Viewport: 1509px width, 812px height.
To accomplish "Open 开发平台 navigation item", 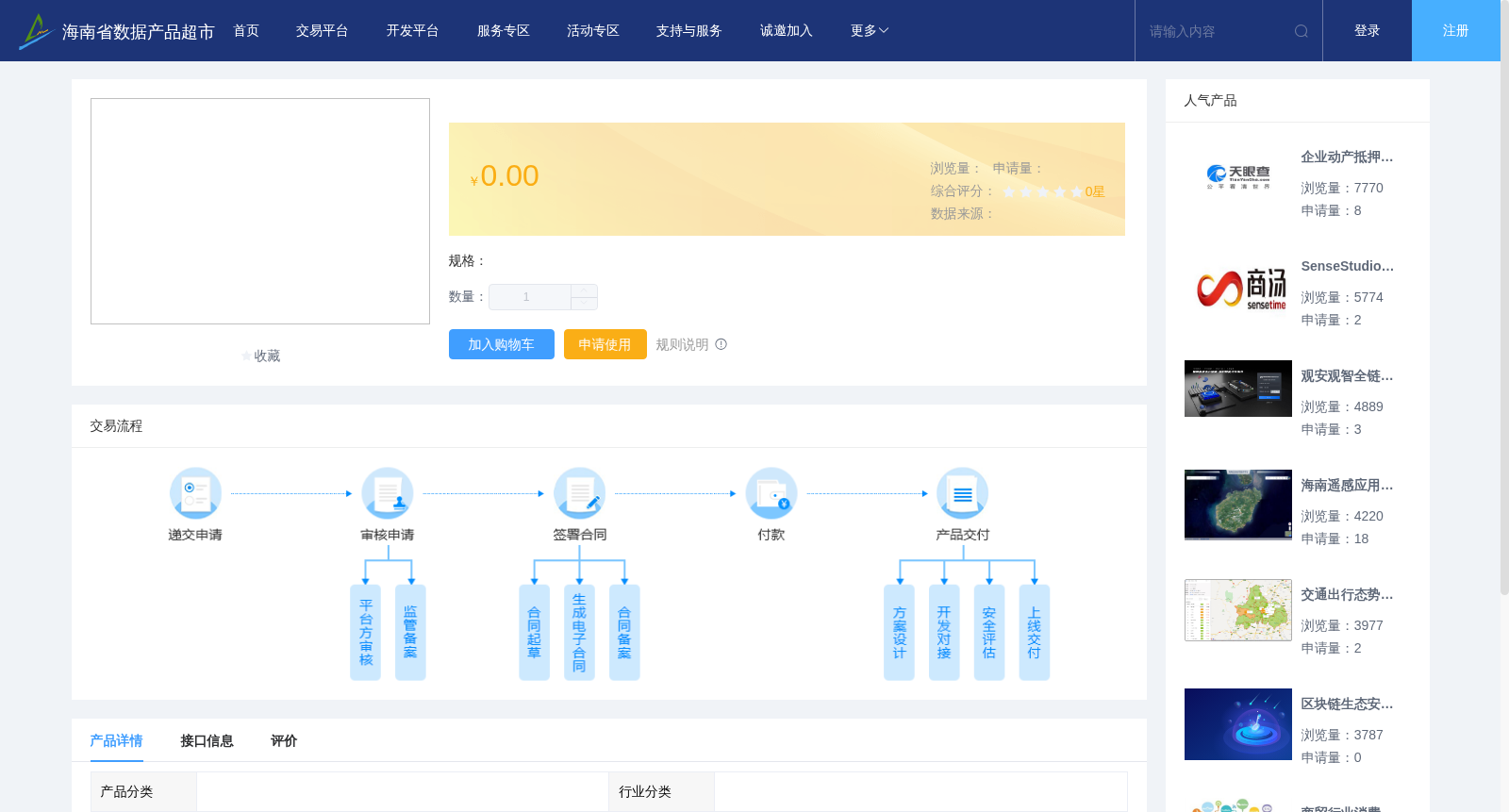I will pyautogui.click(x=413, y=31).
